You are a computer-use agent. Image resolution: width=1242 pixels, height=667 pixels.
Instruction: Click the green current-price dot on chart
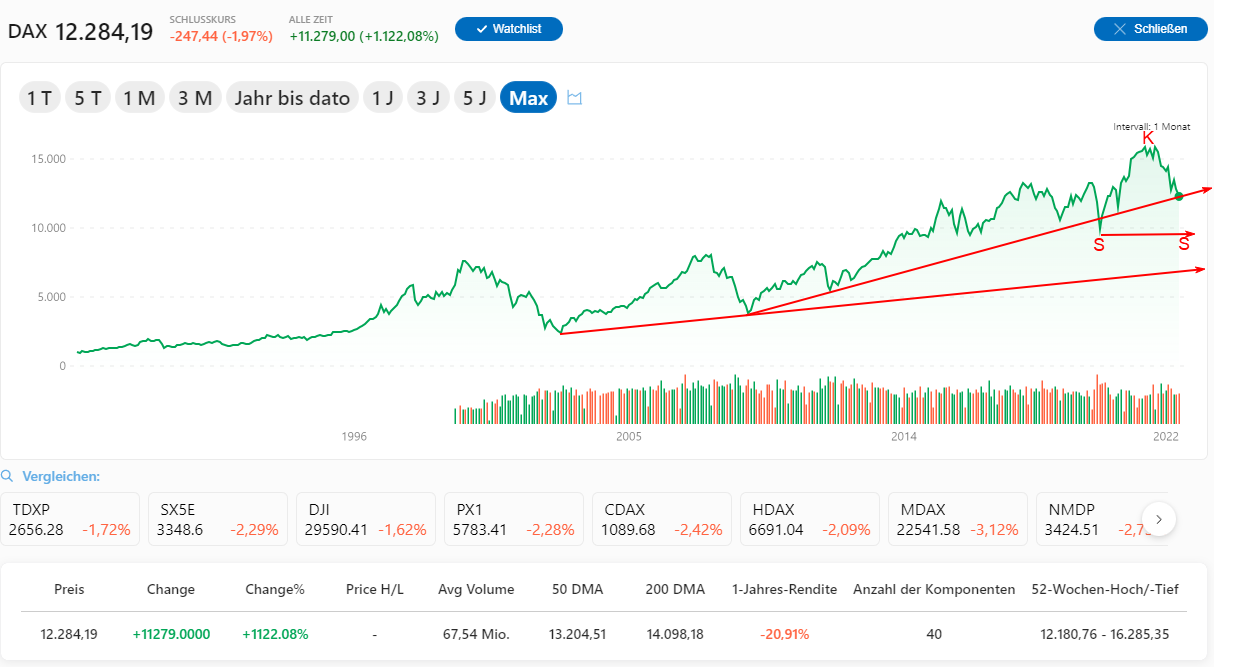[x=1179, y=196]
